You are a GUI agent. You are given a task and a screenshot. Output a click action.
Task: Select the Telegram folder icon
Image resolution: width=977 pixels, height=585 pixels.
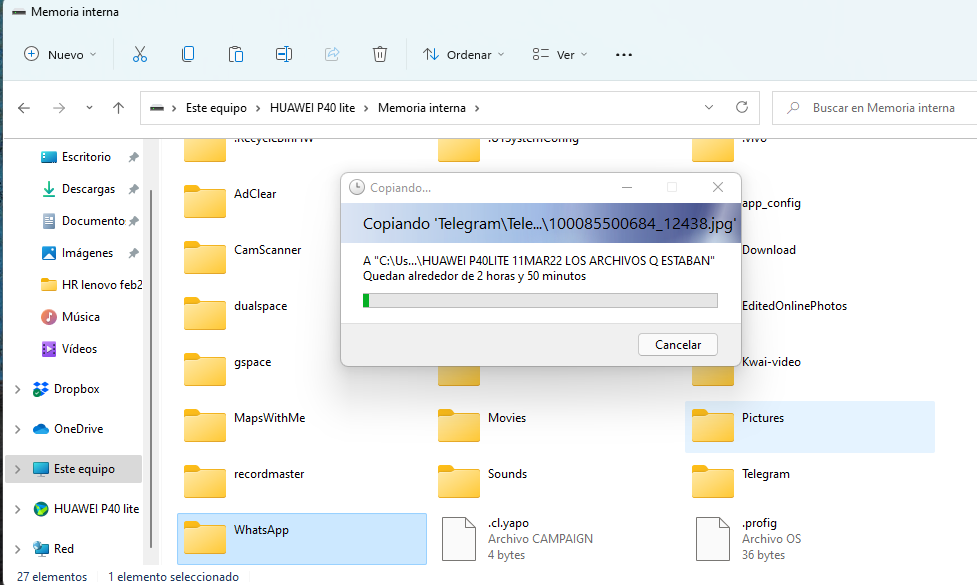coord(713,482)
